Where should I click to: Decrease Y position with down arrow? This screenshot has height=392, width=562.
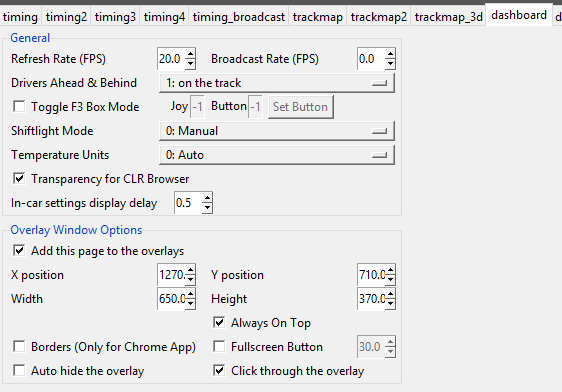tap(390, 280)
